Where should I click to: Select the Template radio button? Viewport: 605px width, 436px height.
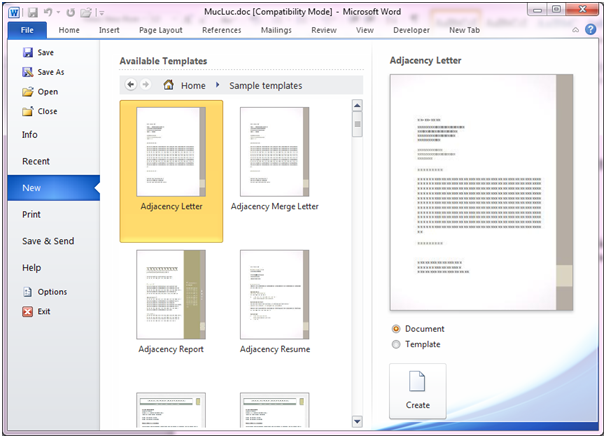tap(396, 344)
